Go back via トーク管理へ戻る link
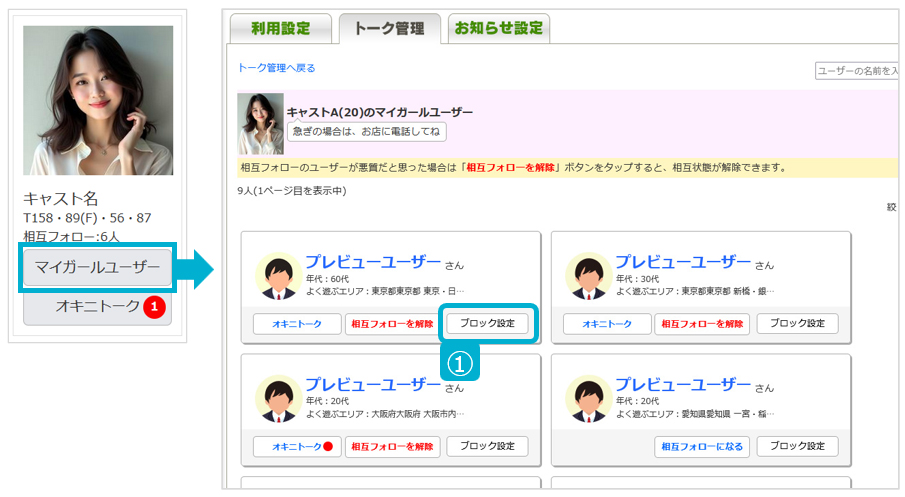 coord(276,68)
